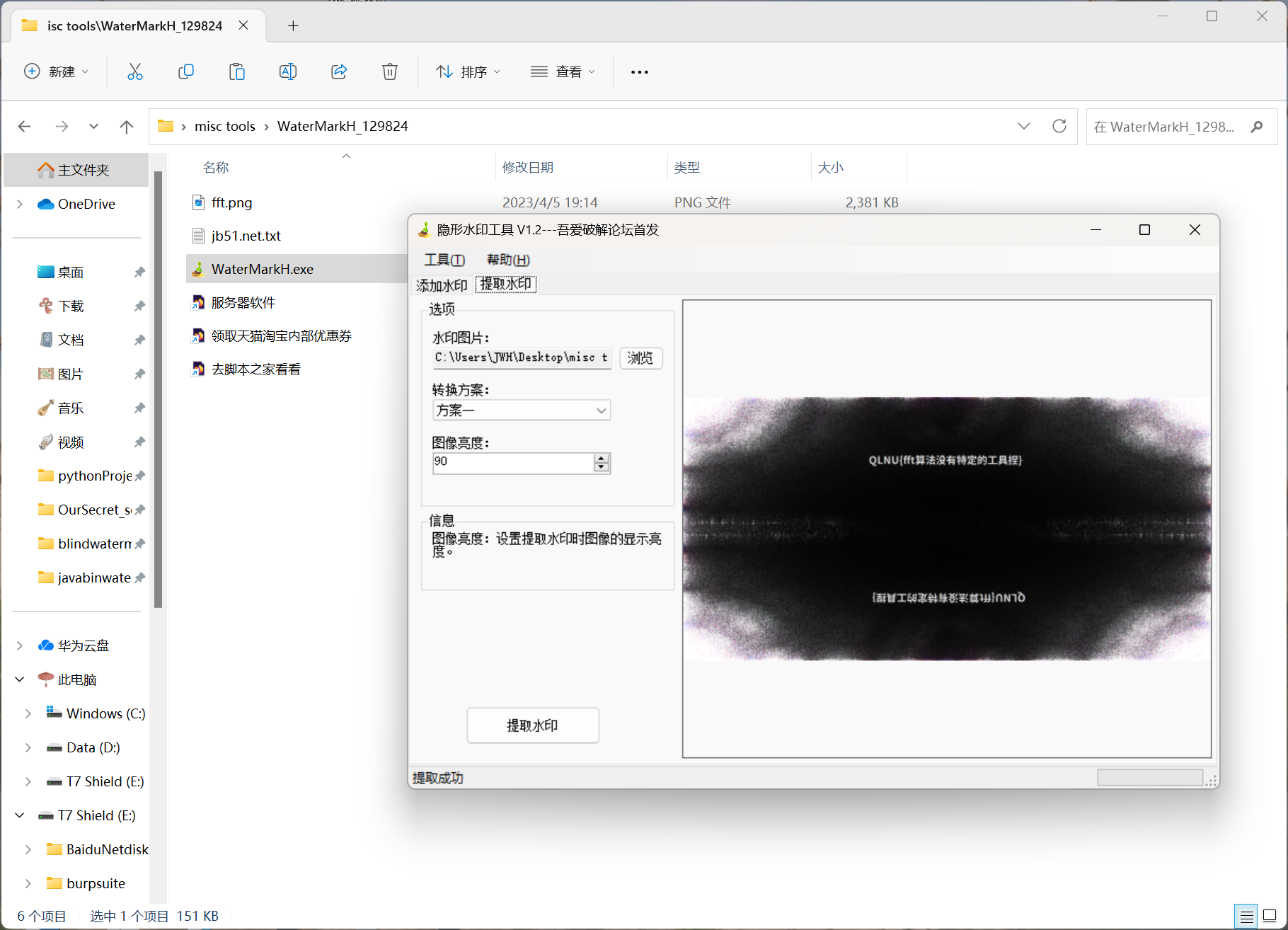Open the 帮助(H) menu
This screenshot has height=930, width=1288.
point(508,260)
